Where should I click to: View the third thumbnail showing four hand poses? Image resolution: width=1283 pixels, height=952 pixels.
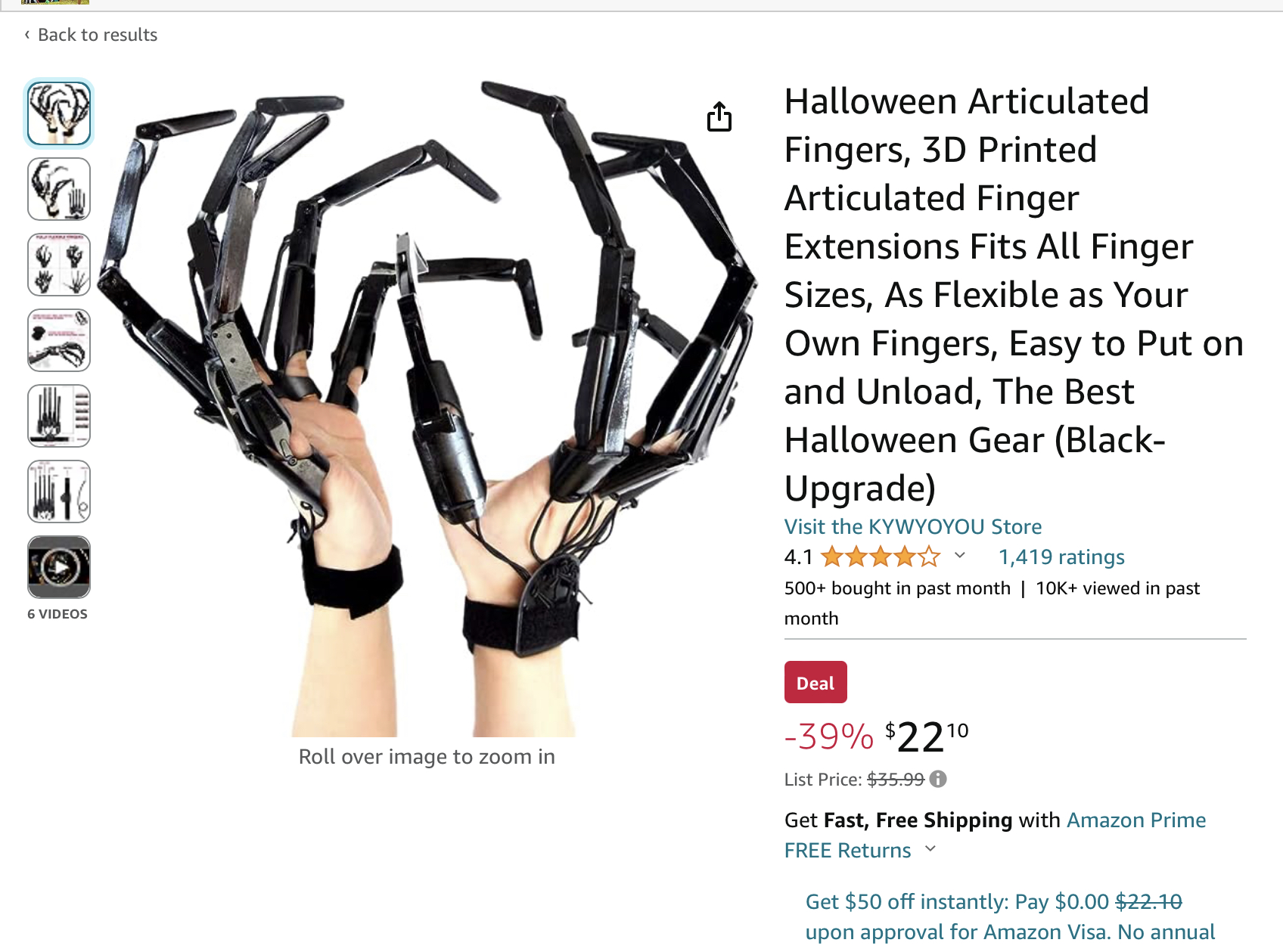pyautogui.click(x=59, y=265)
